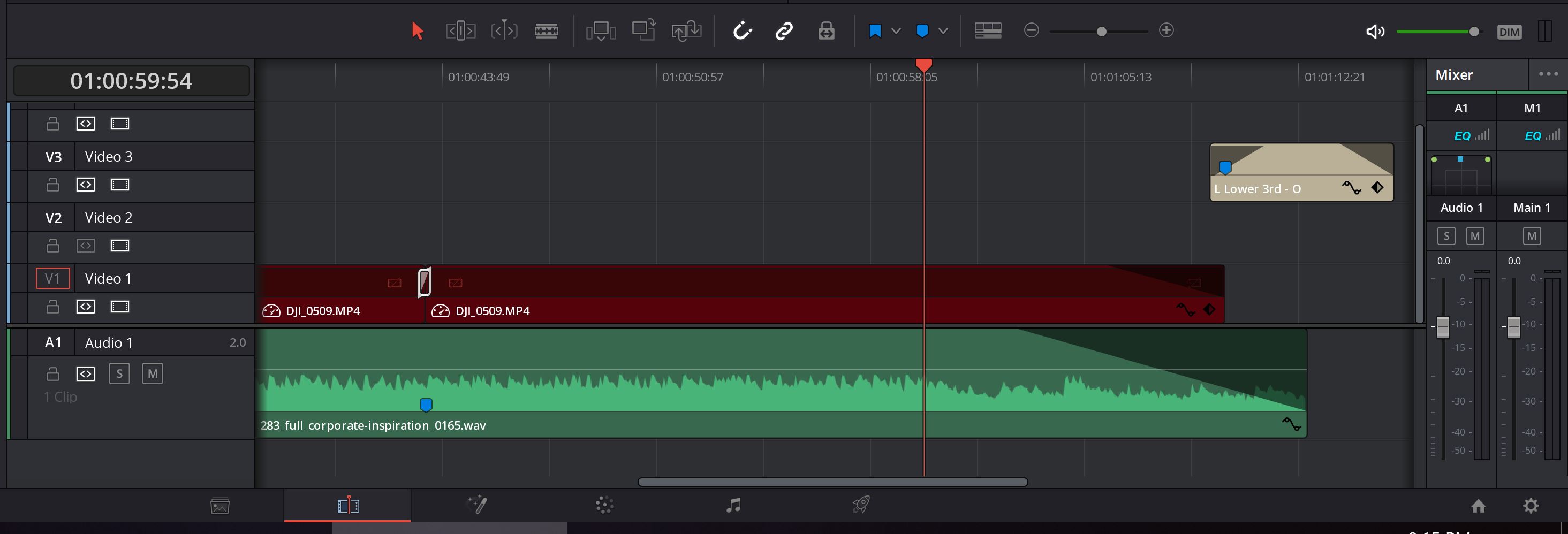The height and width of the screenshot is (534, 1568).
Task: Click the V1 destination control
Action: [x=53, y=279]
